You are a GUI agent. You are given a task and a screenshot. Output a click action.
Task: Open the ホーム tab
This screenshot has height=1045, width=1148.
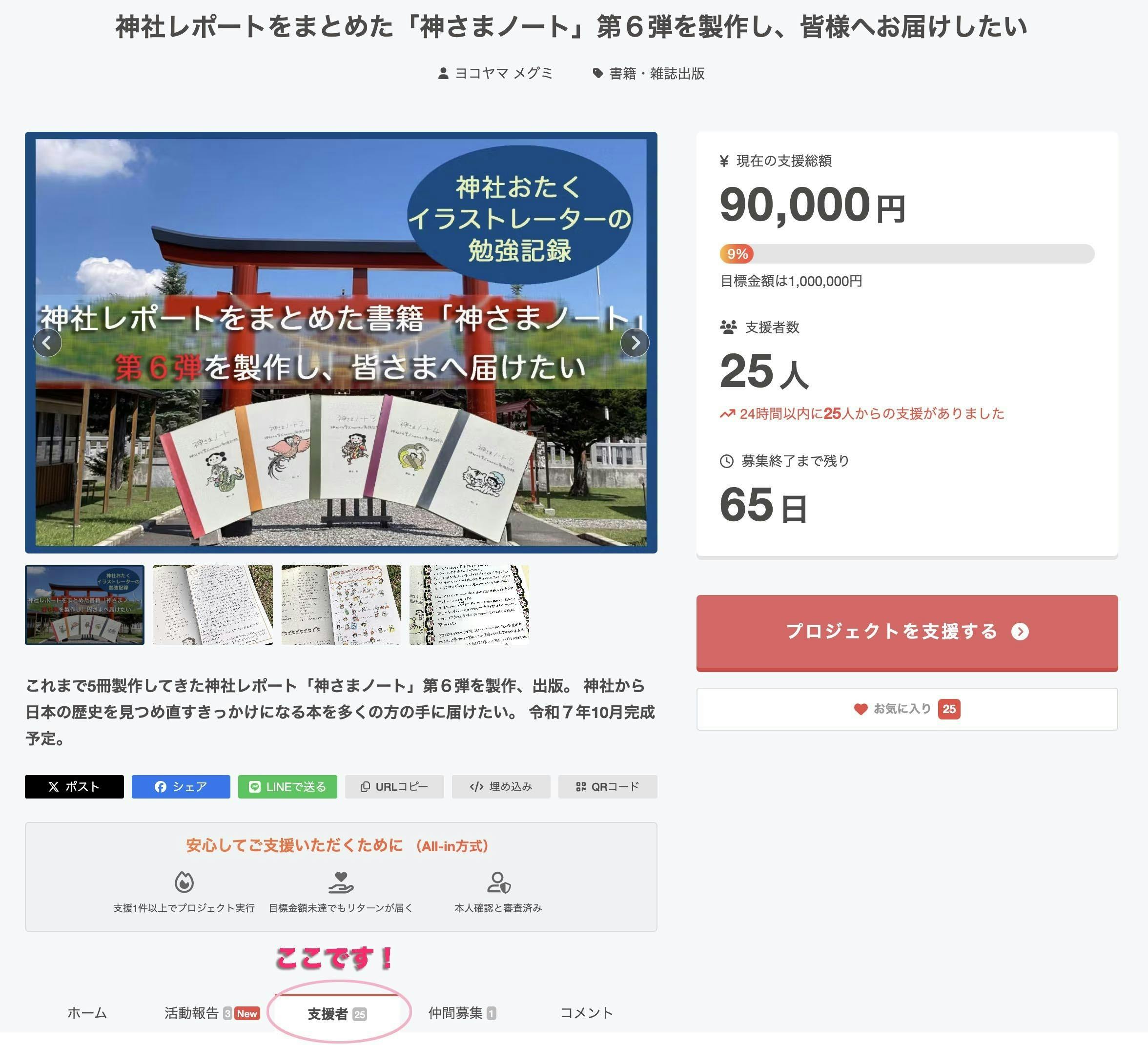click(x=87, y=1013)
